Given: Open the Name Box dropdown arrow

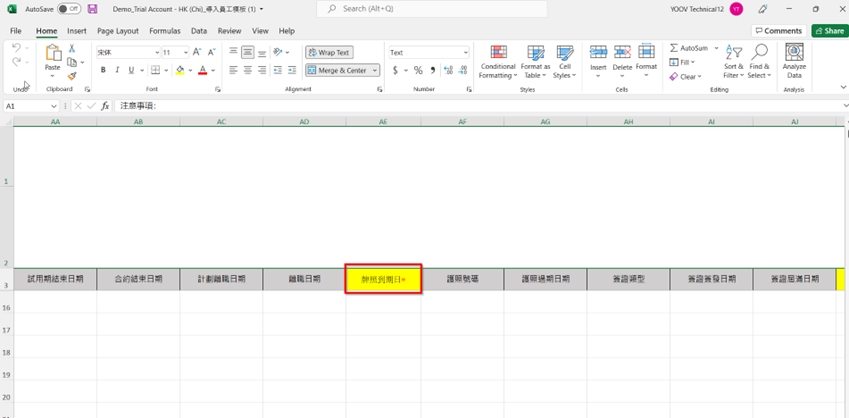Looking at the screenshot, I should [x=54, y=106].
